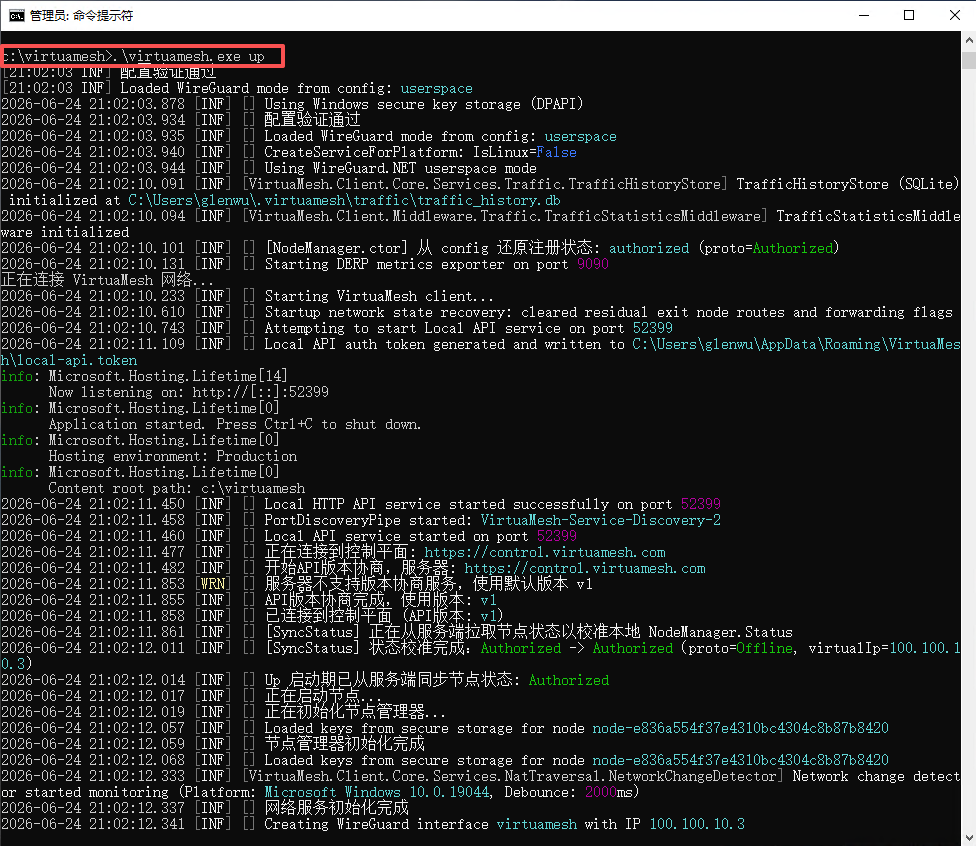Image resolution: width=976 pixels, height=846 pixels.
Task: Minimize the command prompt window
Action: (863, 16)
